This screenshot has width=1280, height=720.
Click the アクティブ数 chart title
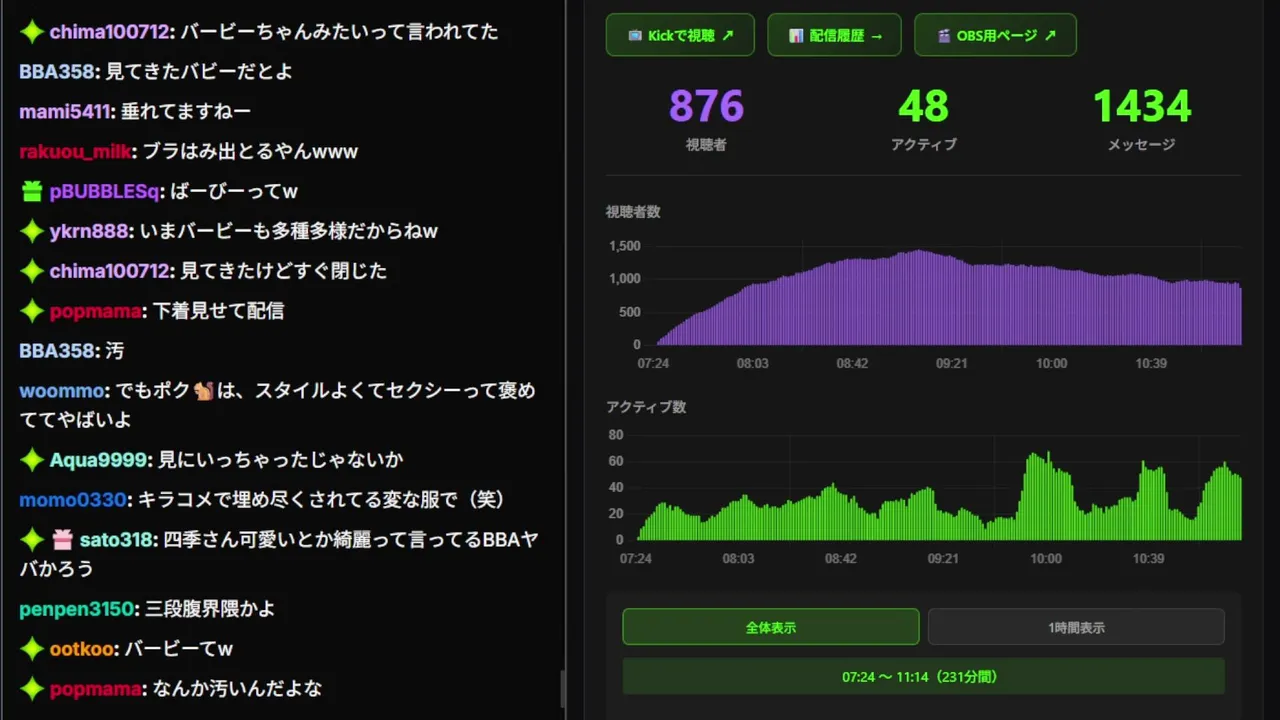pos(646,407)
